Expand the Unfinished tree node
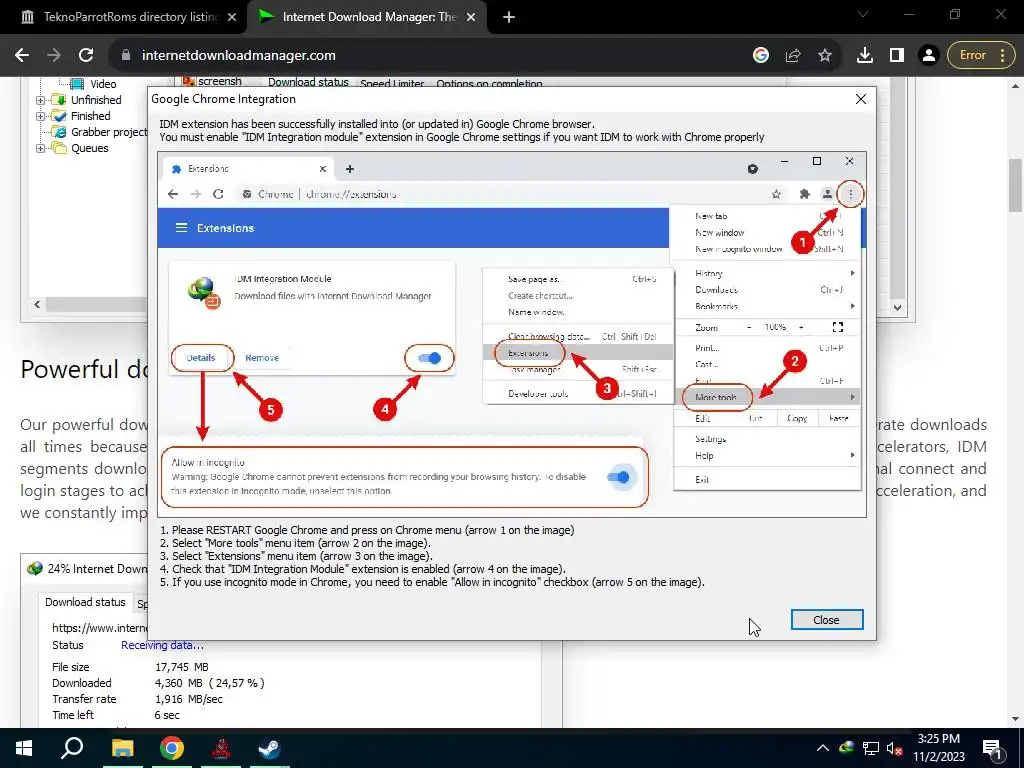 point(40,100)
